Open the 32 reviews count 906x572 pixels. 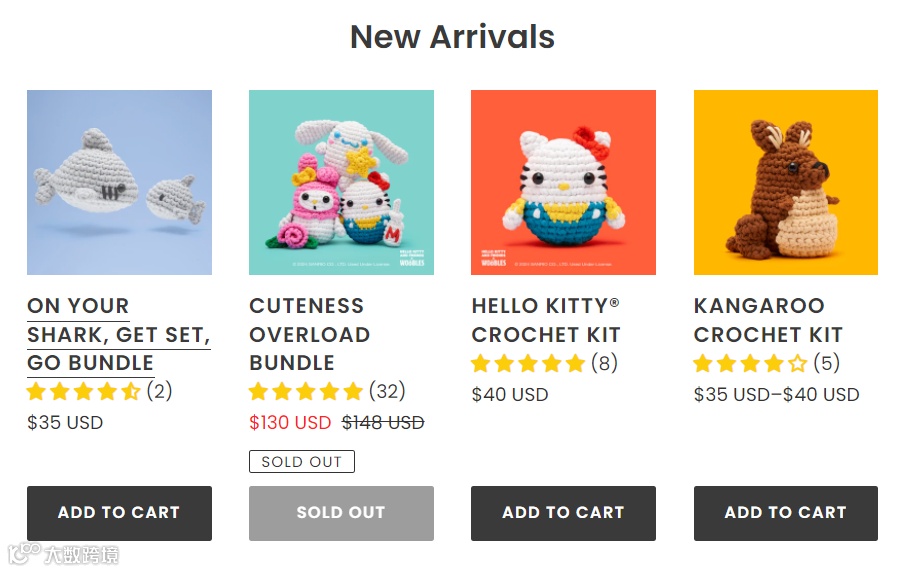point(387,391)
